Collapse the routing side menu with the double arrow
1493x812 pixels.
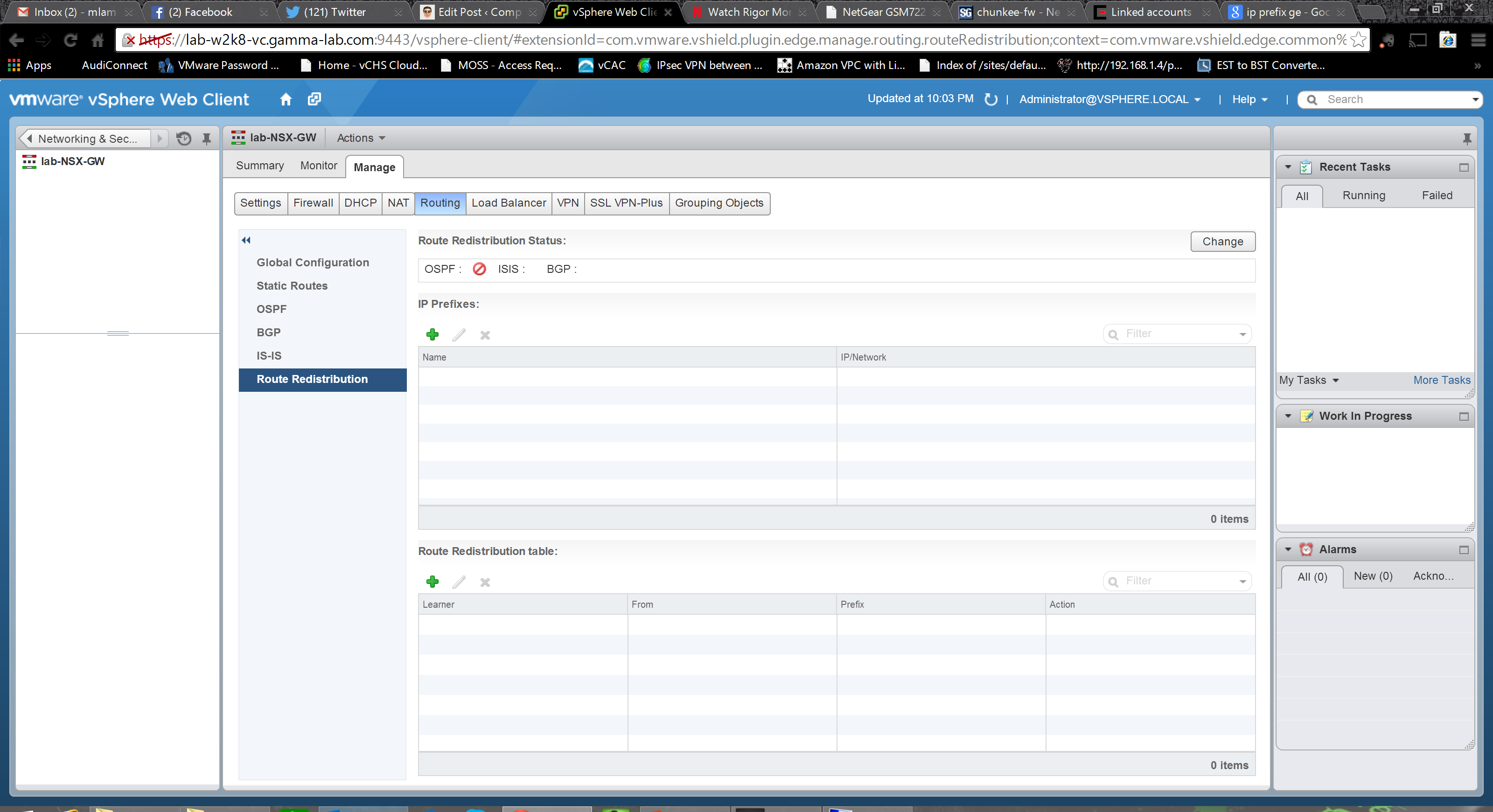click(x=246, y=240)
